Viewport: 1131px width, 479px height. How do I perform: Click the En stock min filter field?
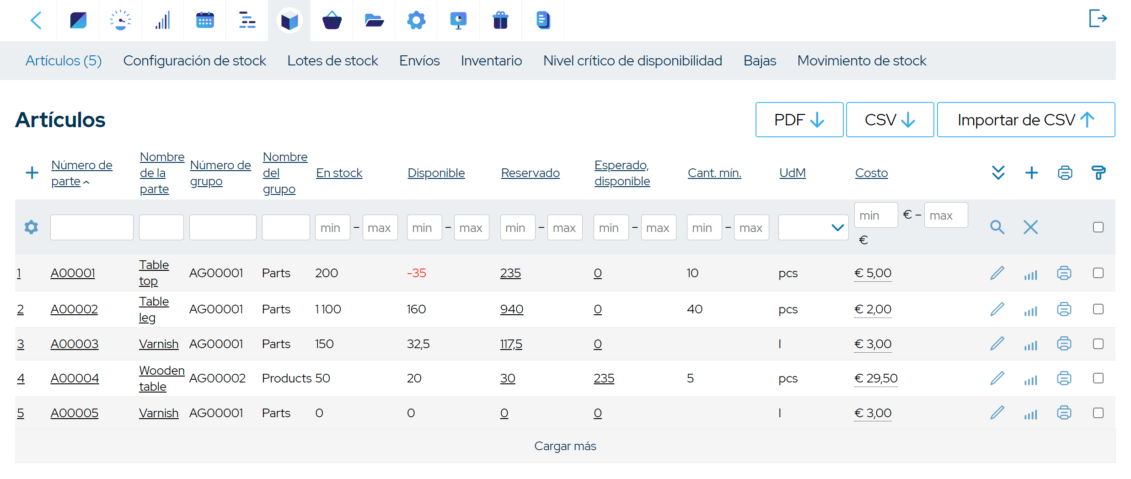333,227
